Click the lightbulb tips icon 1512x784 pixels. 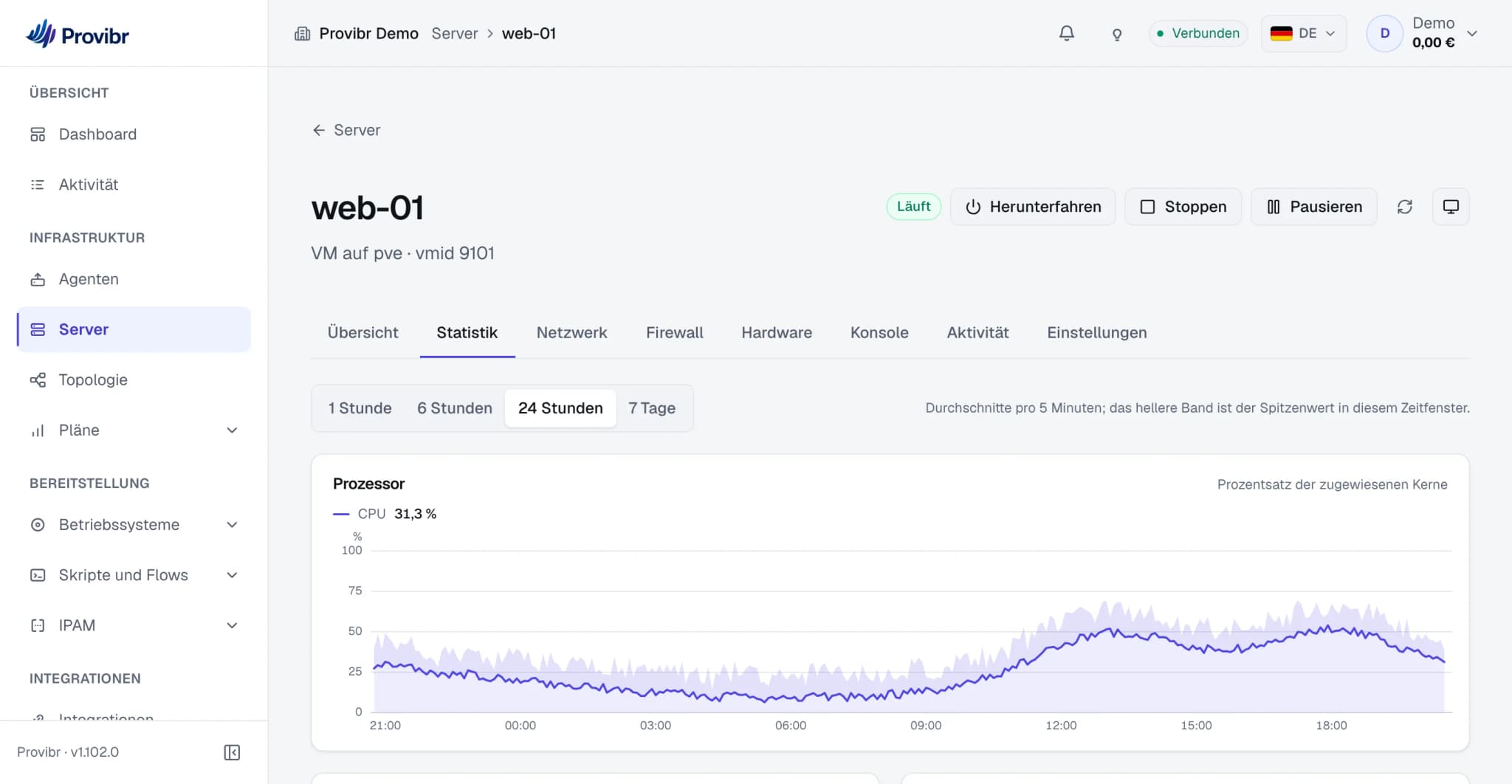click(x=1116, y=34)
